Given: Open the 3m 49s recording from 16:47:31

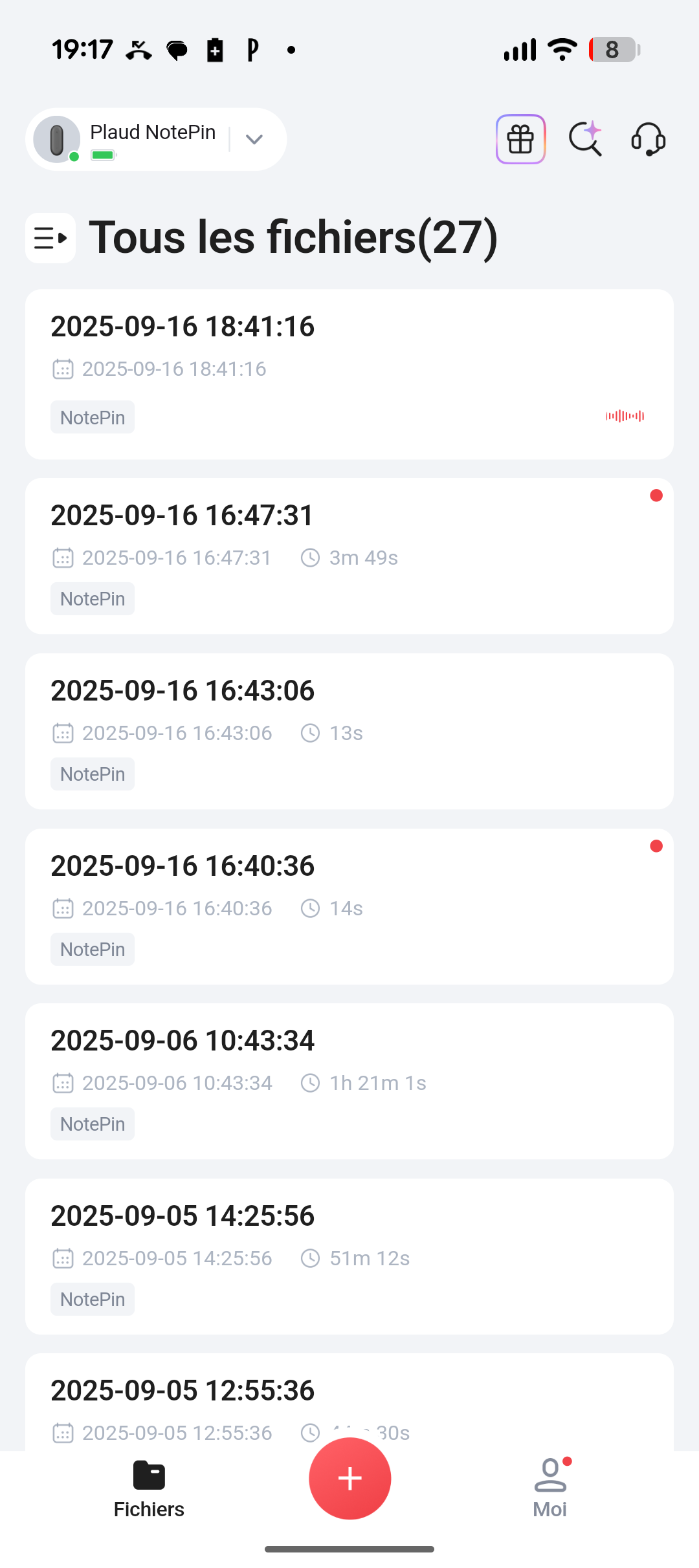Looking at the screenshot, I should [349, 556].
